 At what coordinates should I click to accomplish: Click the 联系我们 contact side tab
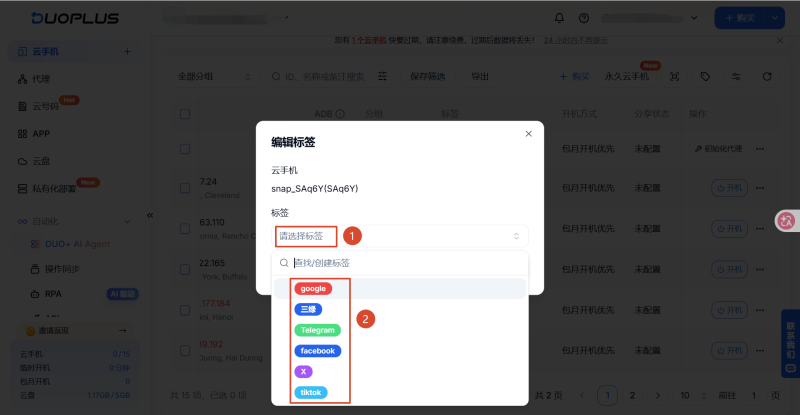click(x=790, y=344)
